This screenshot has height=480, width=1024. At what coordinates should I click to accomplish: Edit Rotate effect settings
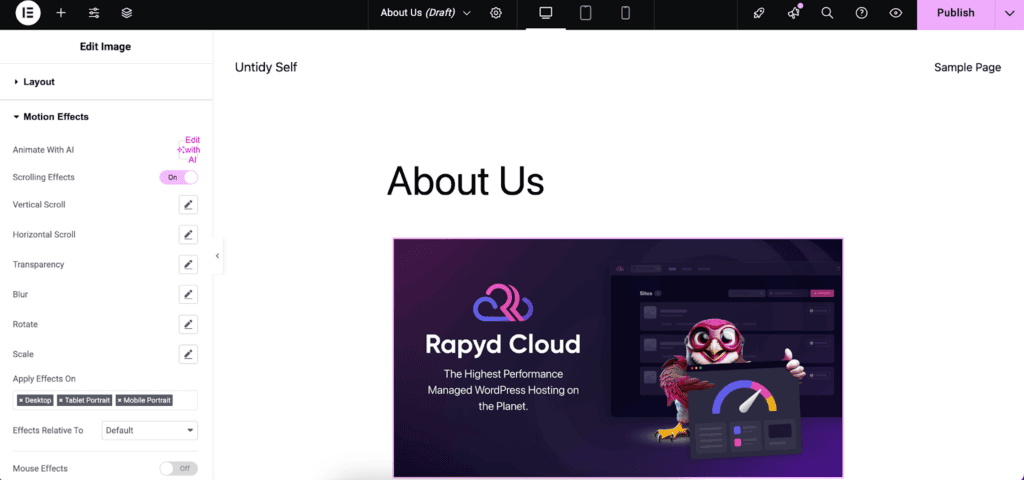(188, 325)
